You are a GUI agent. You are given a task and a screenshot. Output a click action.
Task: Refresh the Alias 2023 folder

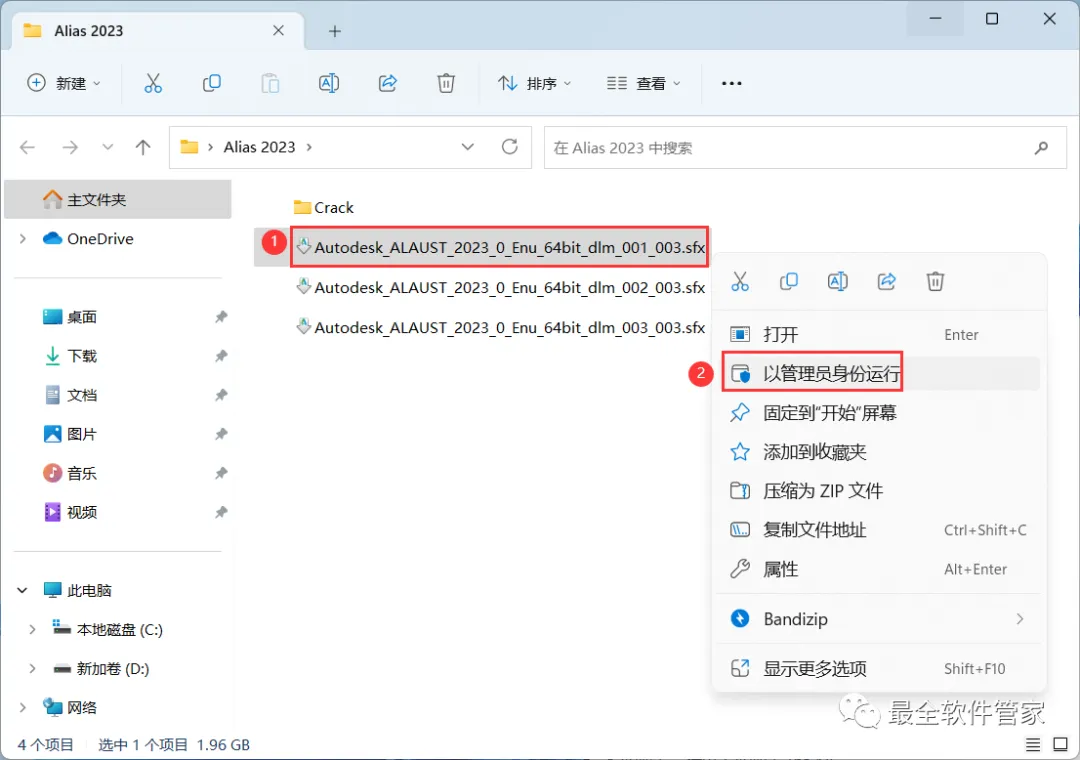[510, 147]
